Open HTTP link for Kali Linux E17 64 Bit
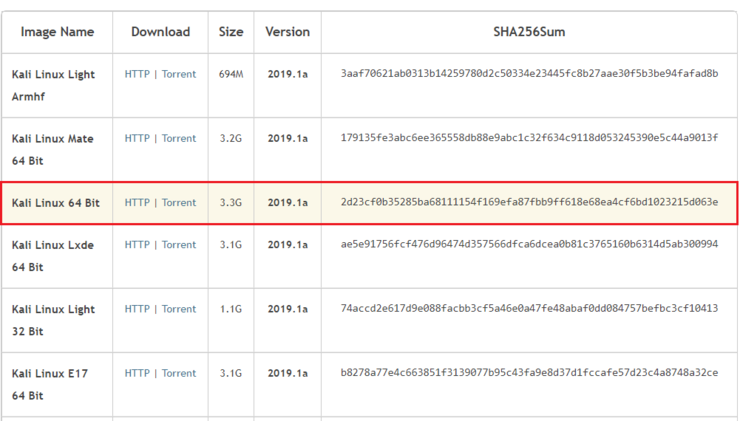 (137, 373)
